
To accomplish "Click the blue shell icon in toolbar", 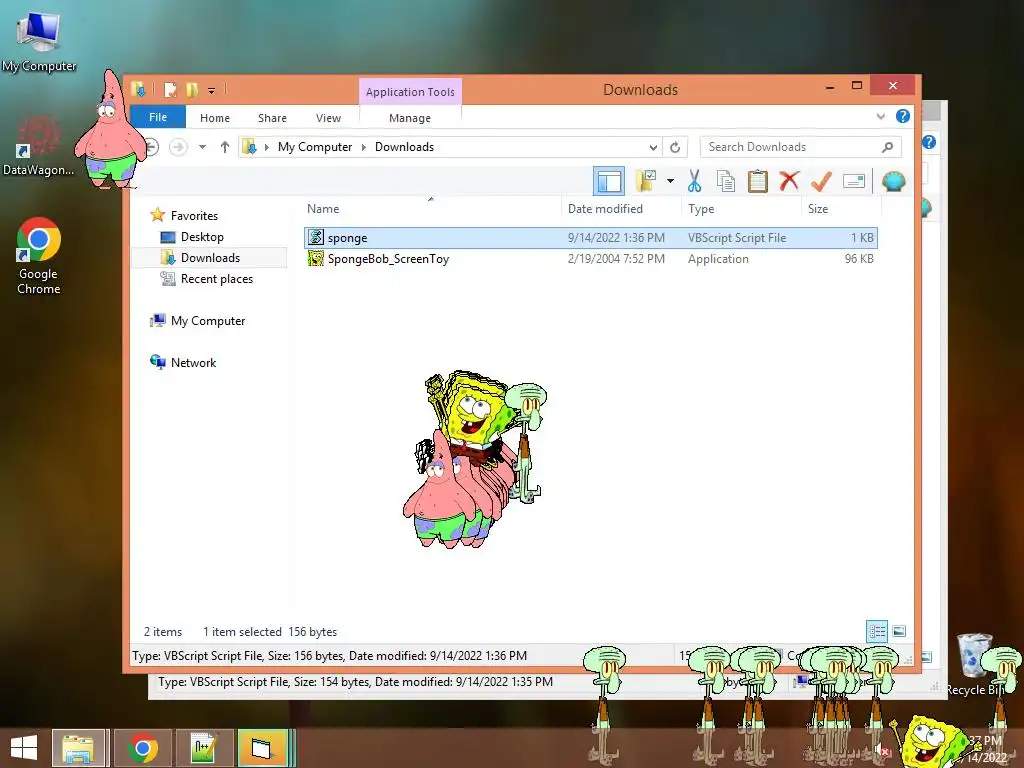I will 893,181.
